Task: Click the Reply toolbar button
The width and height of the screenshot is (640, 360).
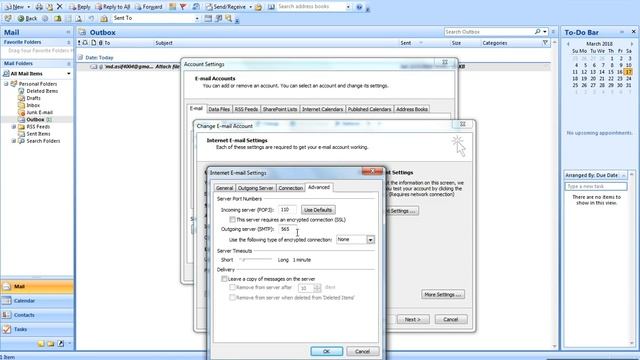Action: pos(80,7)
